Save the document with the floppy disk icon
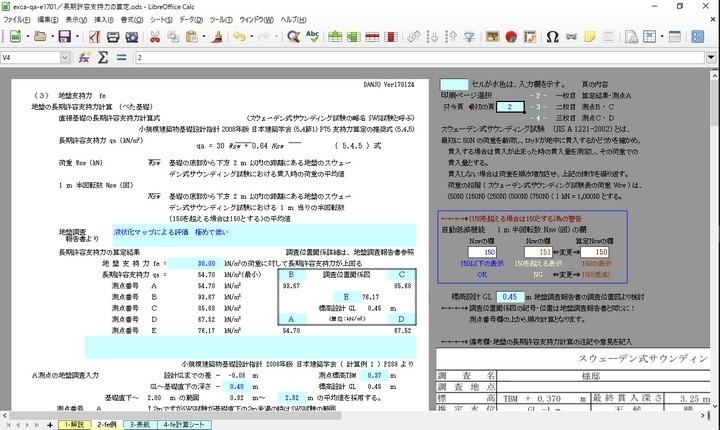This screenshot has width=720, height=430. coord(65,36)
